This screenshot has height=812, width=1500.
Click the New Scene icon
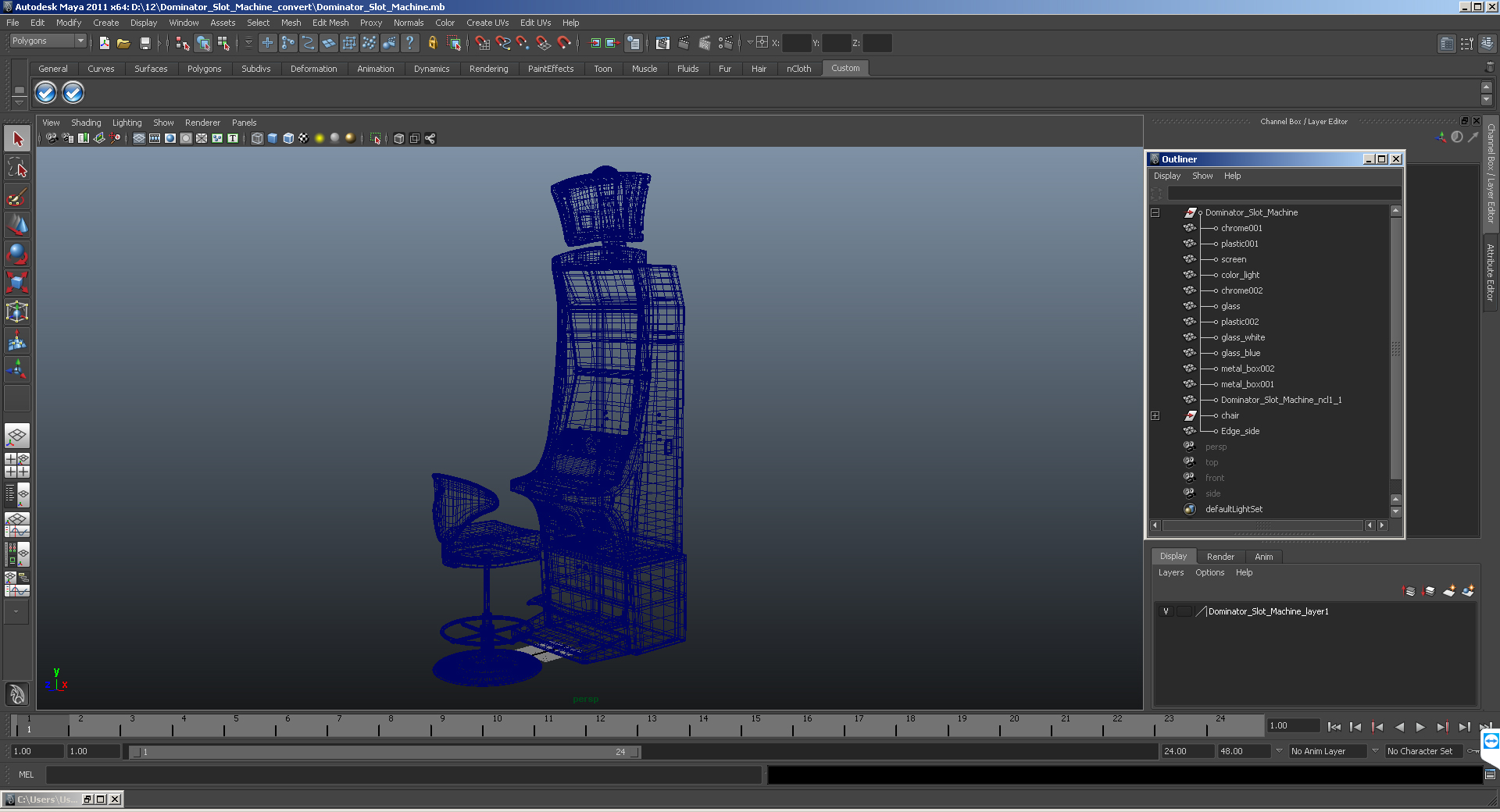(x=105, y=43)
